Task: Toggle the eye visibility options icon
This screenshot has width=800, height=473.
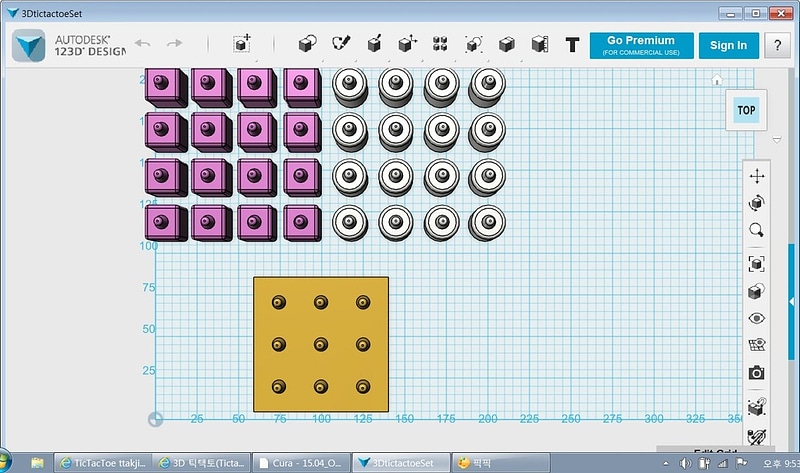Action: coord(757,318)
